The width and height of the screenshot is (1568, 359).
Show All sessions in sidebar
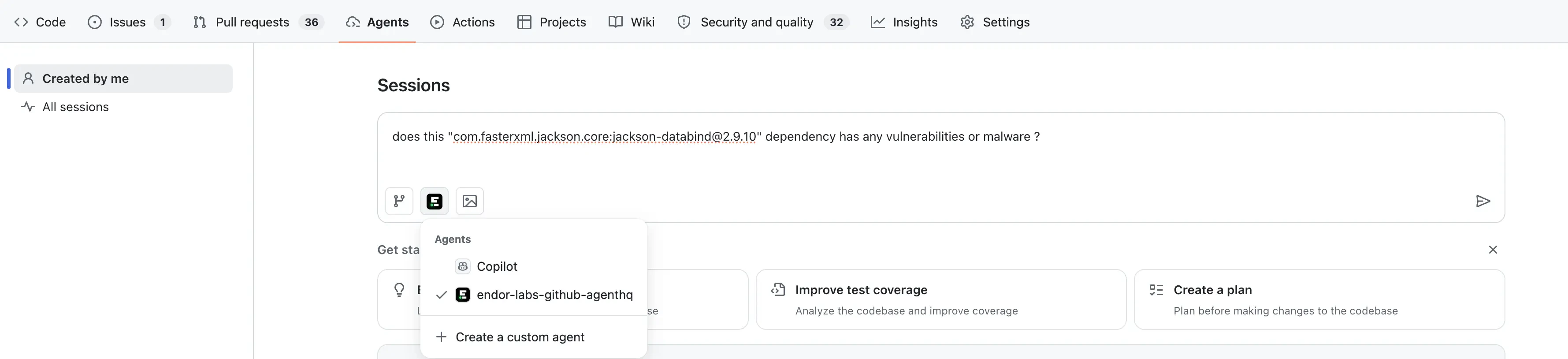pos(123,107)
